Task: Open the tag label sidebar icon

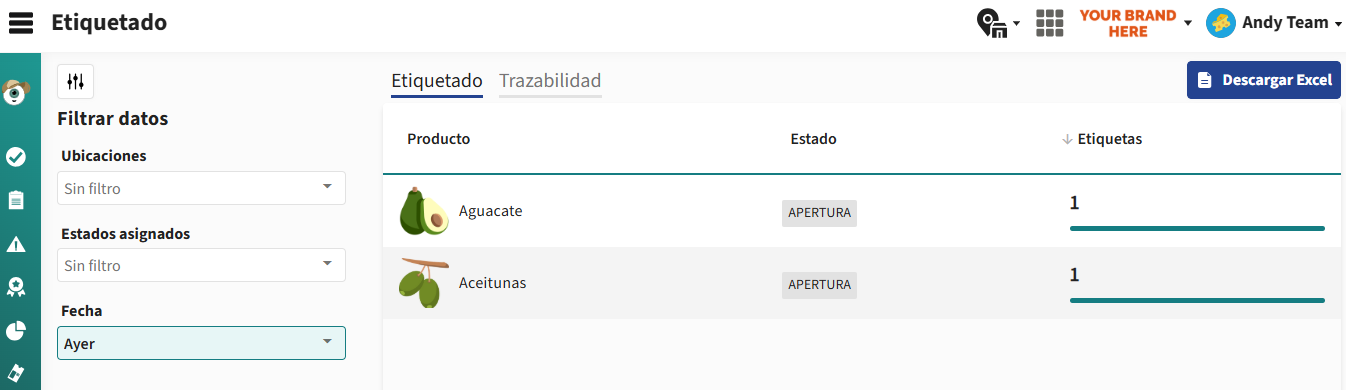Action: [x=16, y=374]
